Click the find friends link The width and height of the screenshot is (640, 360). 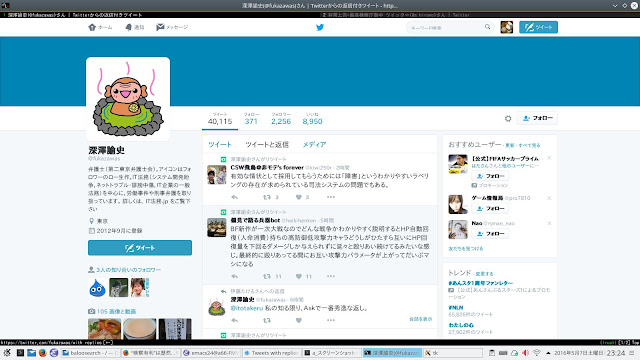(465, 249)
